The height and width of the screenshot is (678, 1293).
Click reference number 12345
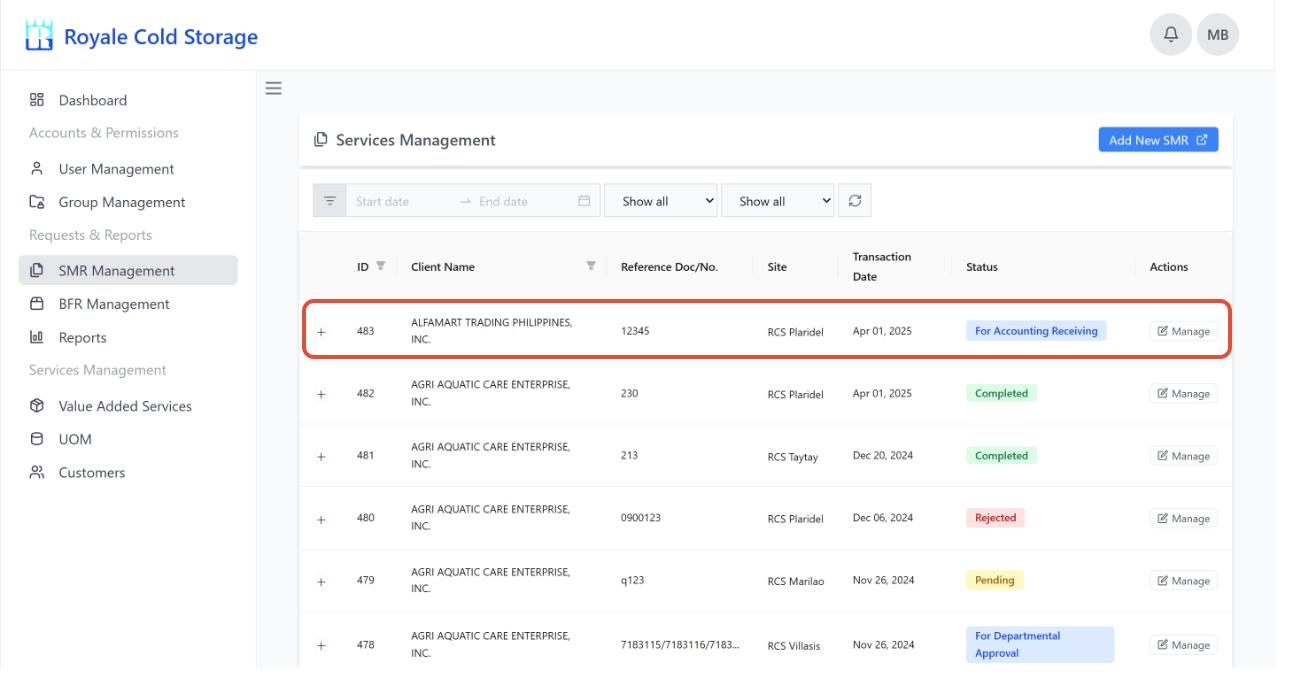(635, 331)
